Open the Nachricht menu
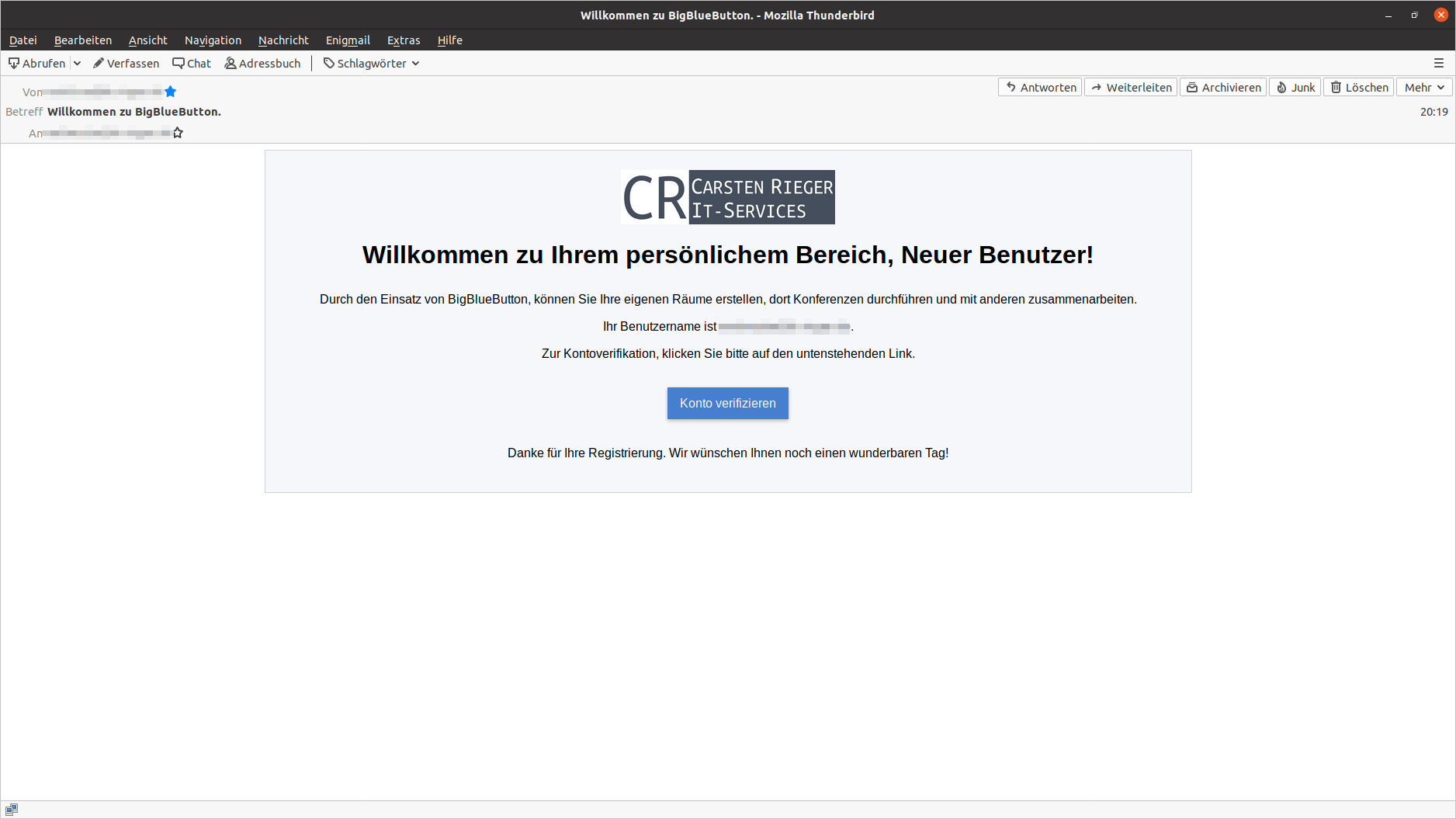This screenshot has width=1456, height=819. click(x=283, y=40)
